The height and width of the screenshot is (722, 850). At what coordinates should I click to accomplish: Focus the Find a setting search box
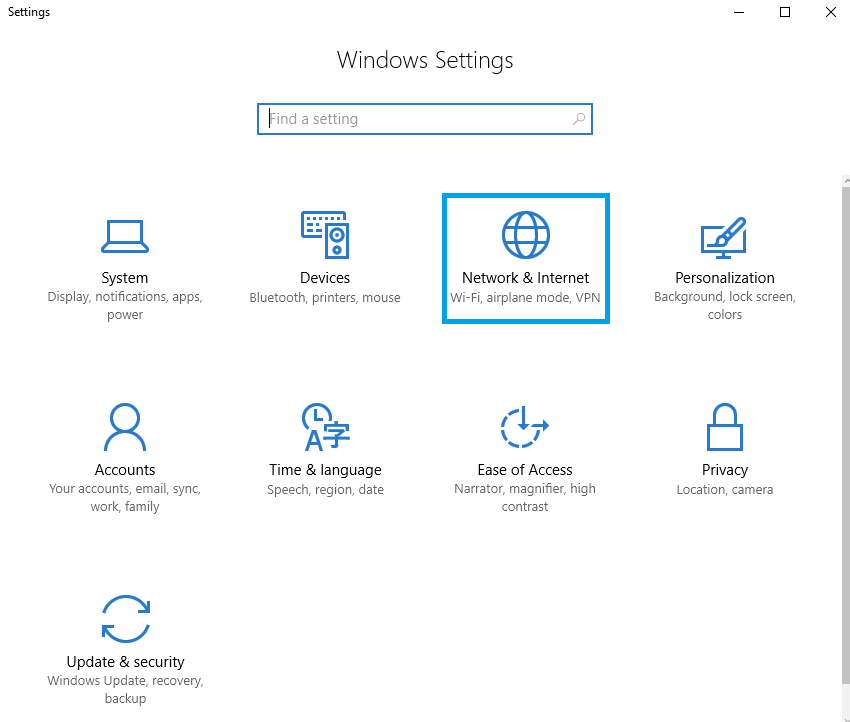[424, 119]
